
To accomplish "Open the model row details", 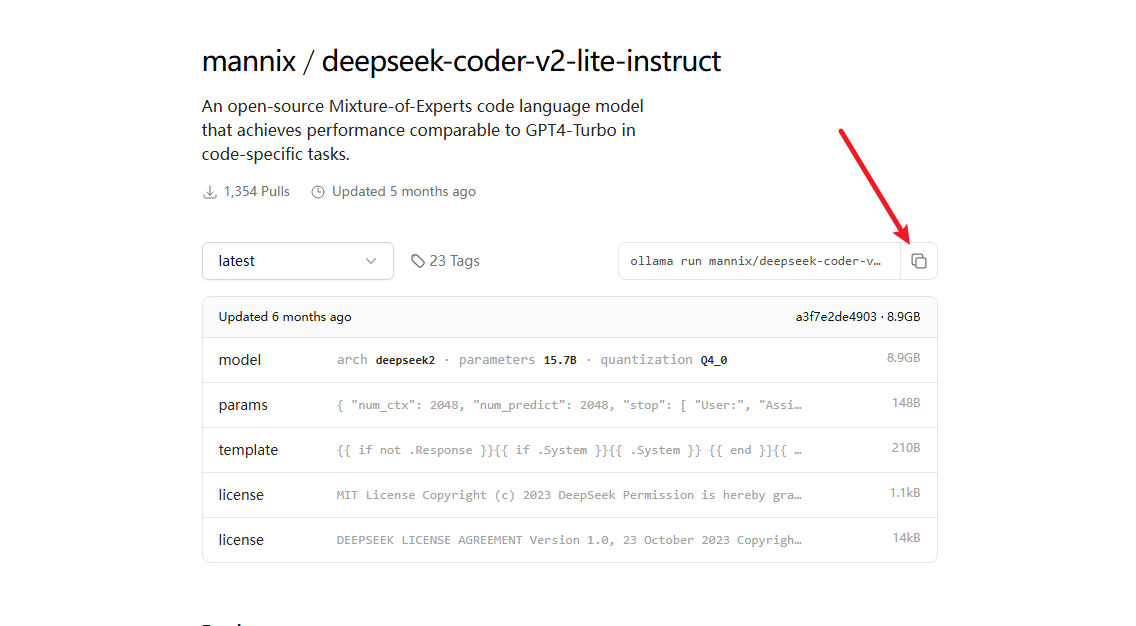I will [569, 360].
